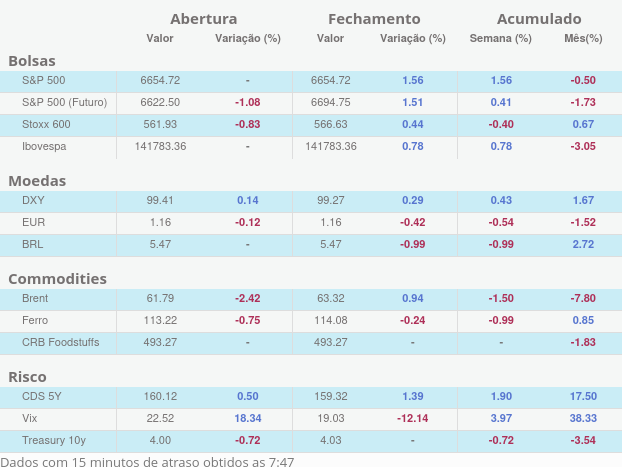The height and width of the screenshot is (467, 622).
Task: Click the CRB Foodstuffs row label
Action: coord(63,342)
